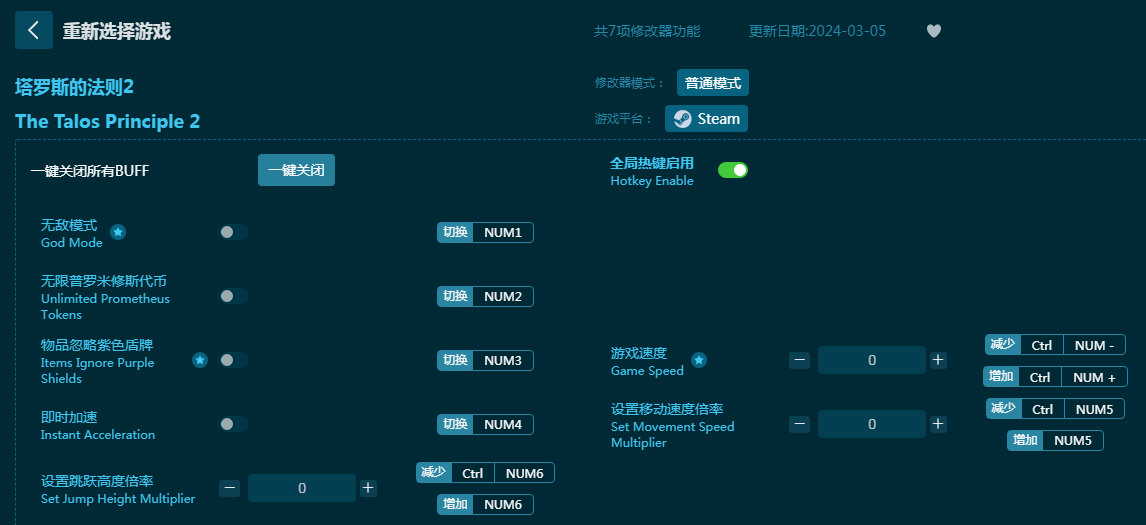Click the 修改器模式 label
Viewport: 1146px width, 525px height.
[630, 83]
